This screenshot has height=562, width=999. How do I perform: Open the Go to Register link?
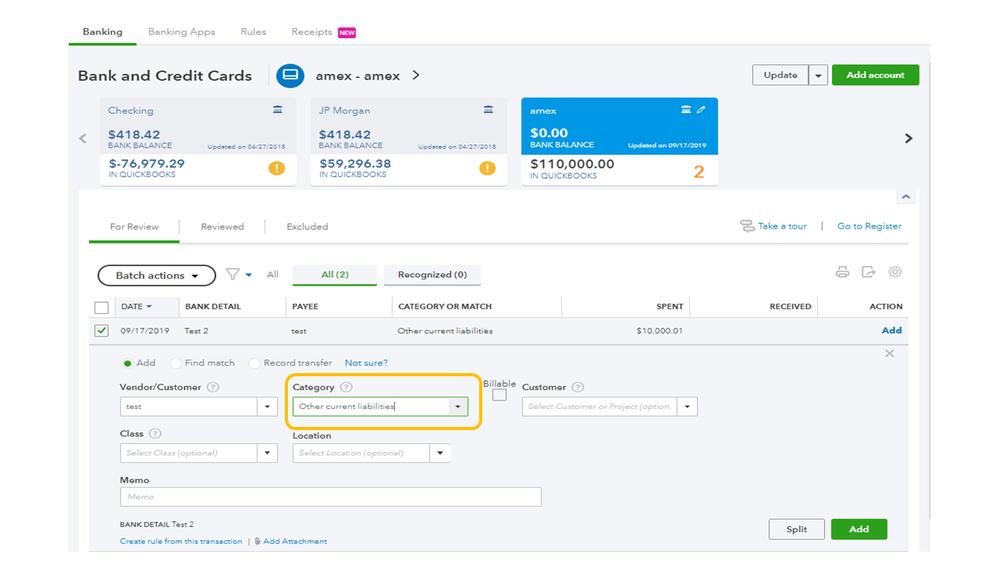pyautogui.click(x=869, y=226)
